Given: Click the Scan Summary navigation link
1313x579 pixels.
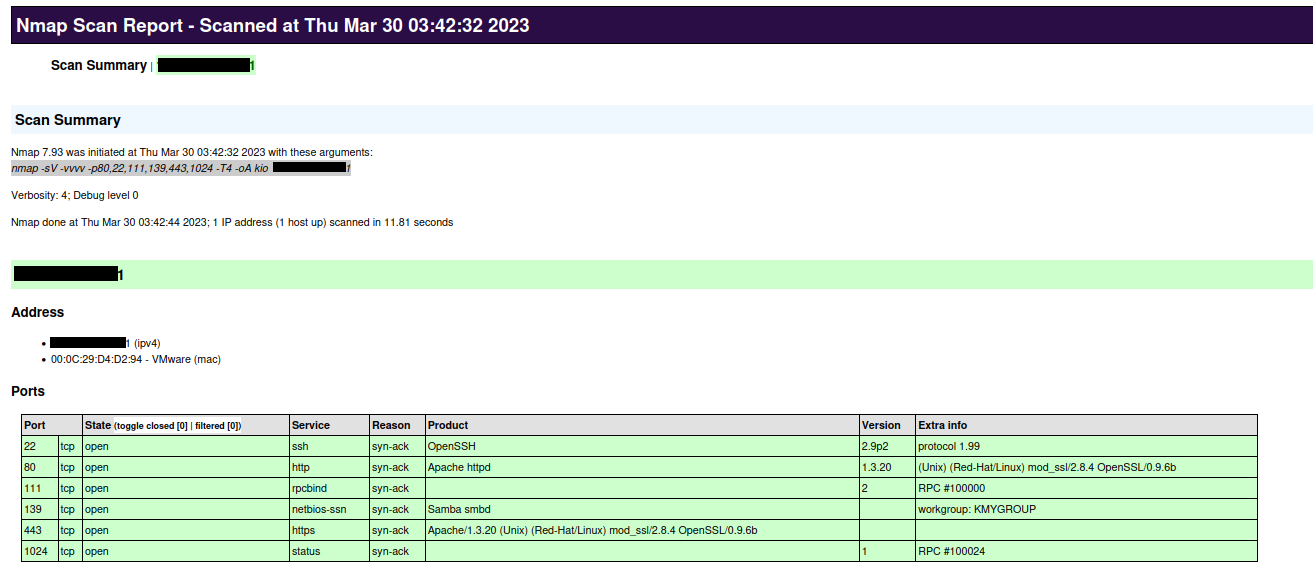Looking at the screenshot, I should click(98, 65).
